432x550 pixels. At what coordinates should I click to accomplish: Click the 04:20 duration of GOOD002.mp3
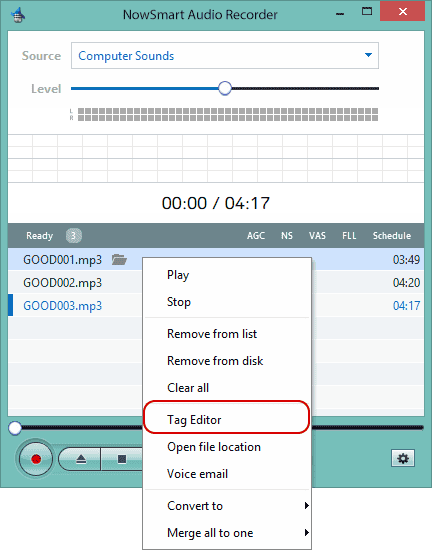(406, 283)
